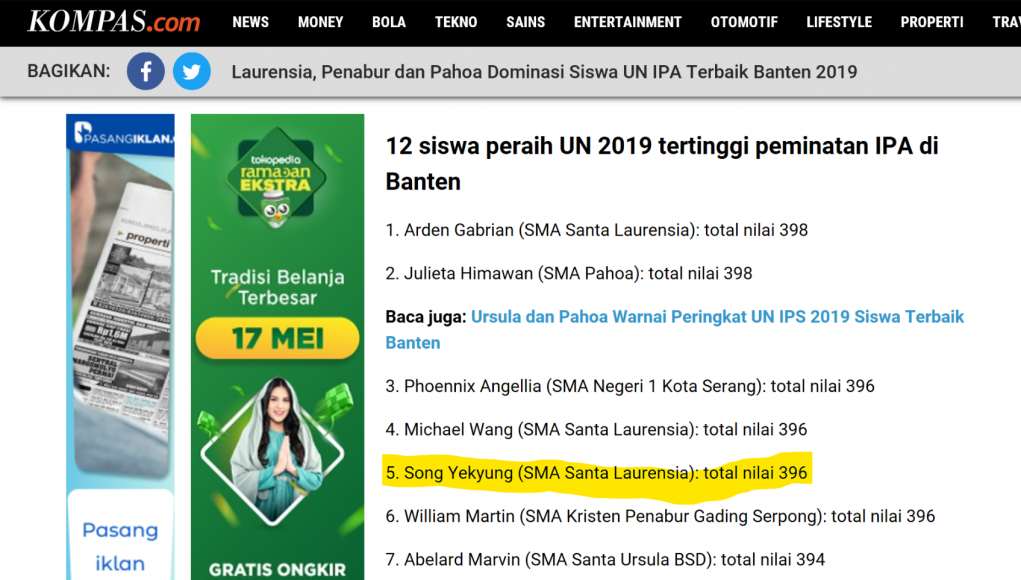Image resolution: width=1021 pixels, height=580 pixels.
Task: Click the Twitter share icon
Action: point(192,72)
